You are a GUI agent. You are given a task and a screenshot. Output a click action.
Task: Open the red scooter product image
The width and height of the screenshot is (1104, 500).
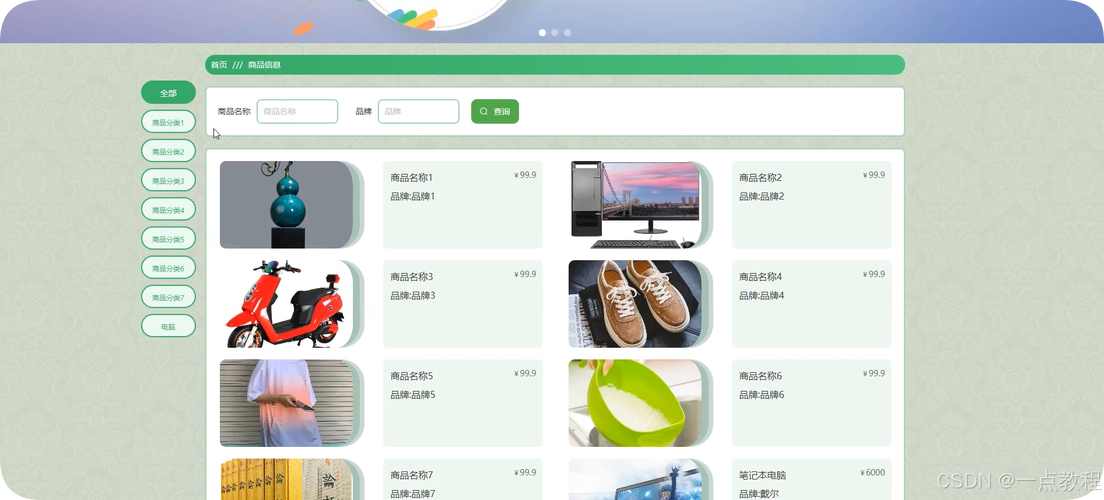tap(287, 304)
